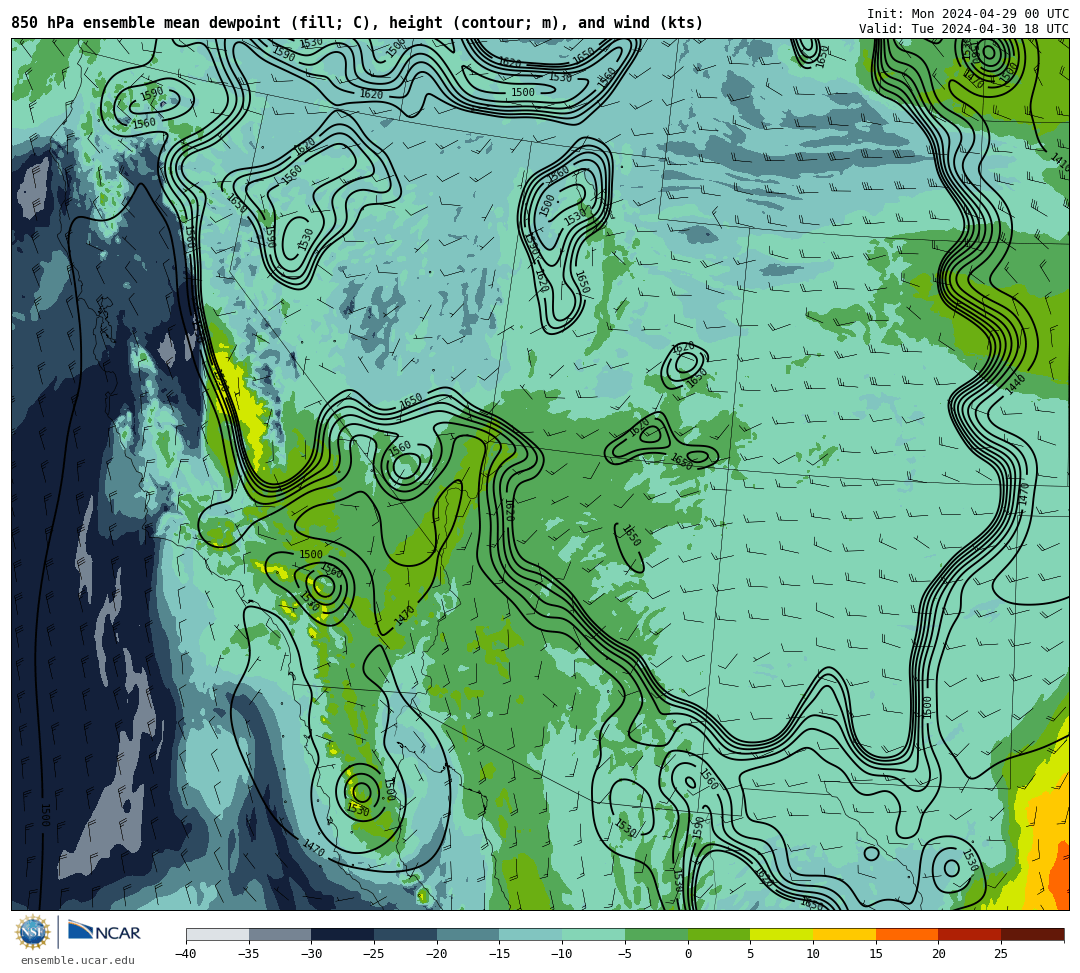Click the NSF logo
This screenshot has width=1080, height=973.
click(33, 932)
